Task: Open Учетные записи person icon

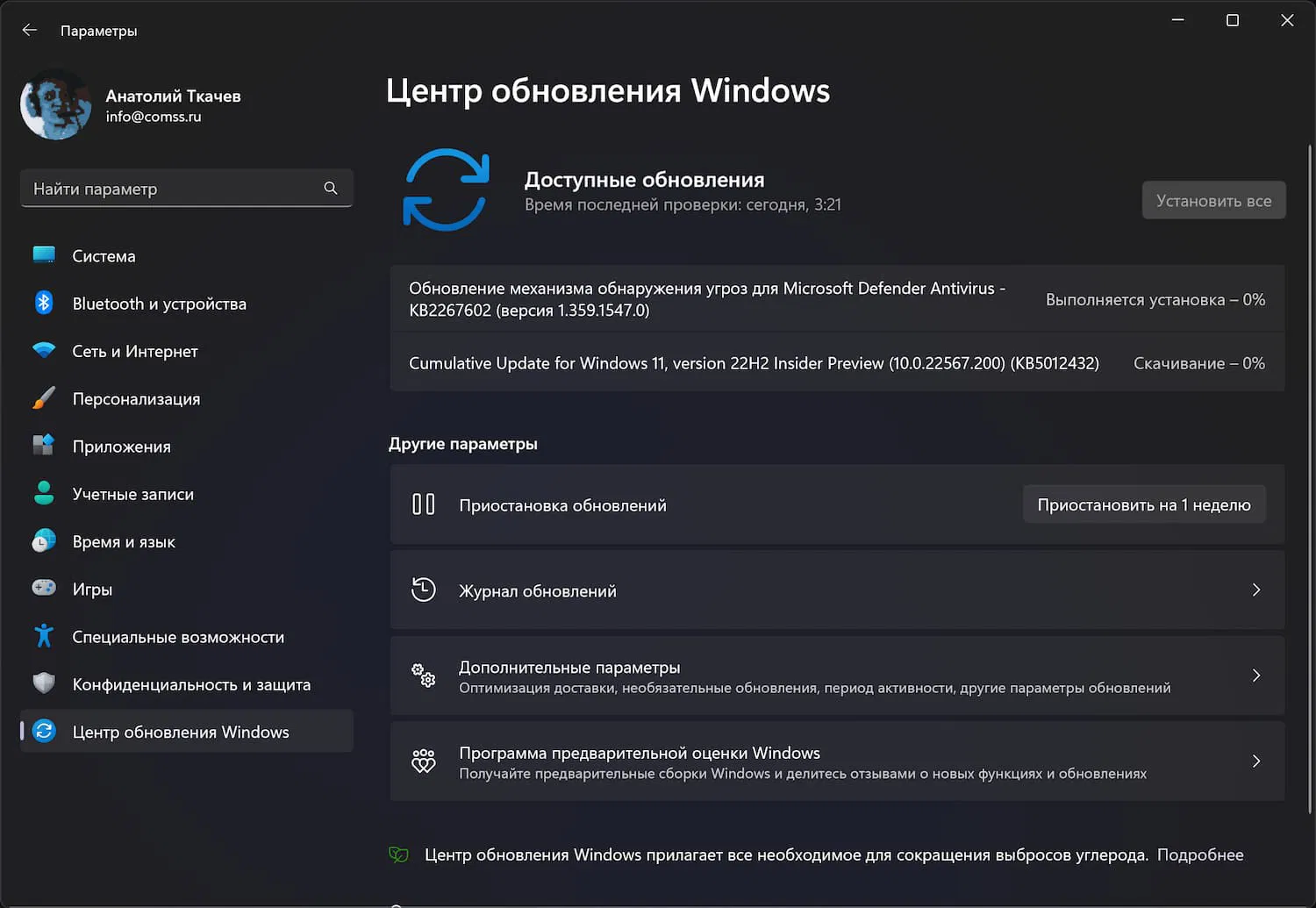Action: click(x=44, y=493)
